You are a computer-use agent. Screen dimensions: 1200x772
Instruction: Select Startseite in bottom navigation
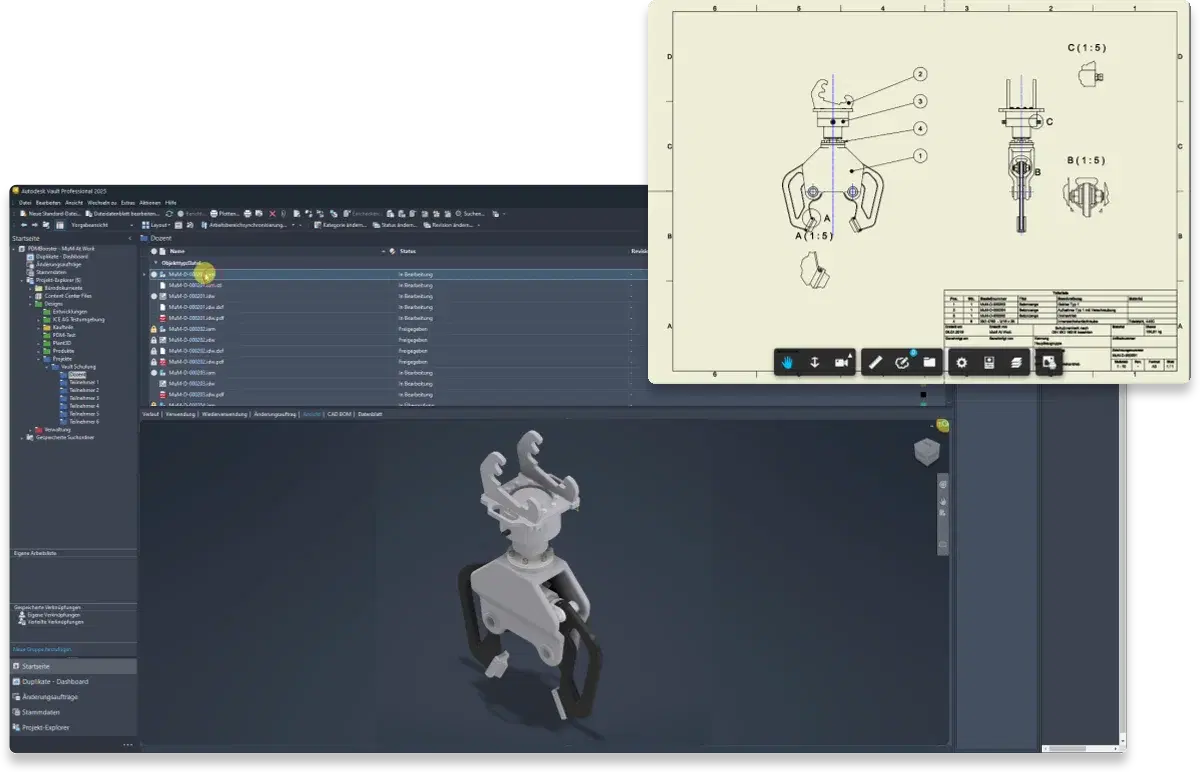73,666
